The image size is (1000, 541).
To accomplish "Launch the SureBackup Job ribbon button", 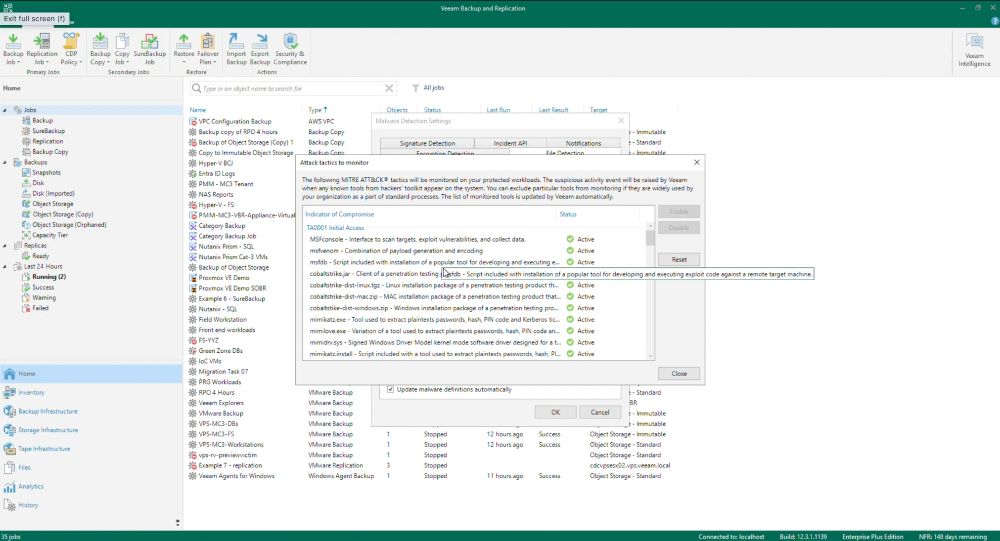I will (x=149, y=49).
